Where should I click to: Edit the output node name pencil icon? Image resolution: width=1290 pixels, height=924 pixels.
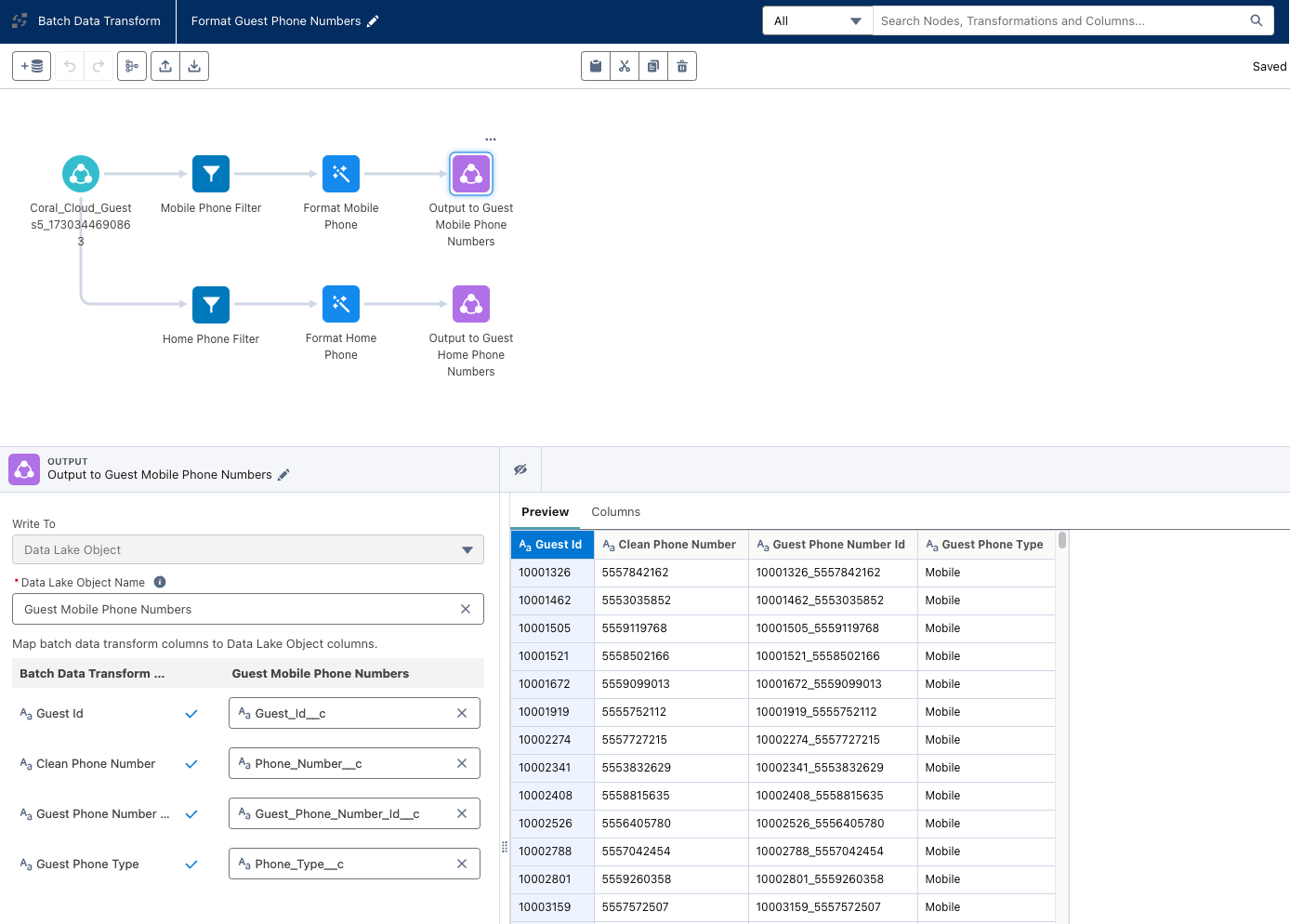[283, 475]
